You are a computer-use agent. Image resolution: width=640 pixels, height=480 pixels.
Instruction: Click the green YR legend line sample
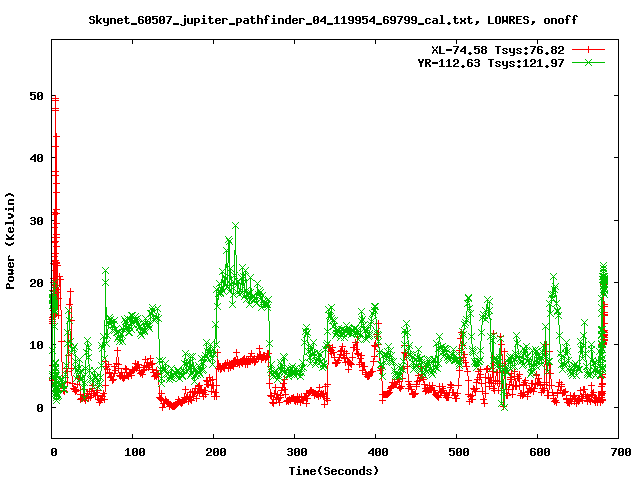coord(588,63)
